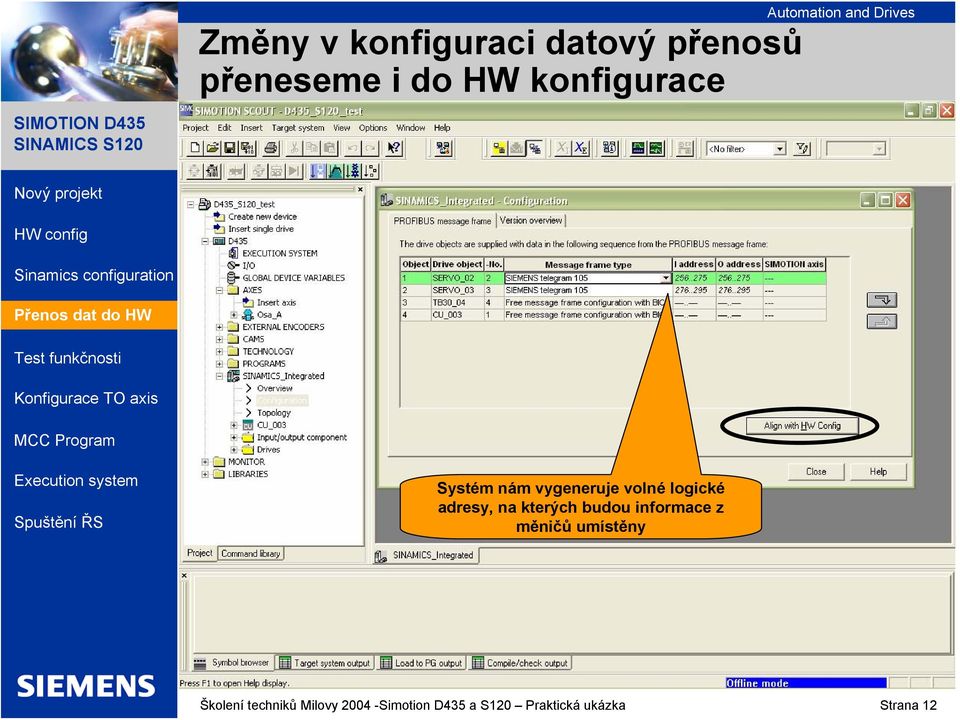The width and height of the screenshot is (960, 720).
Task: Click the Align with HW Config button
Action: [x=802, y=426]
